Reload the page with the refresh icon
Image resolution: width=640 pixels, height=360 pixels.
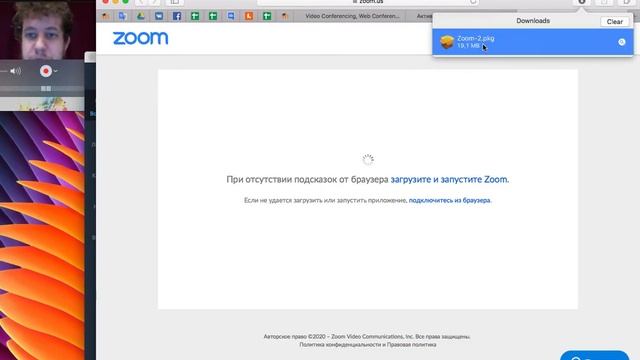coord(473,2)
